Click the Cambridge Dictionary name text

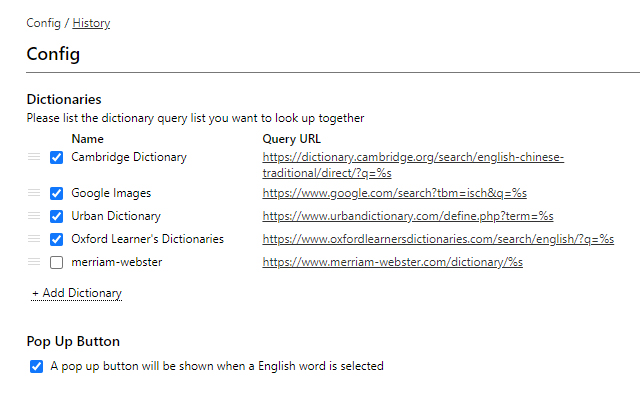tap(129, 157)
